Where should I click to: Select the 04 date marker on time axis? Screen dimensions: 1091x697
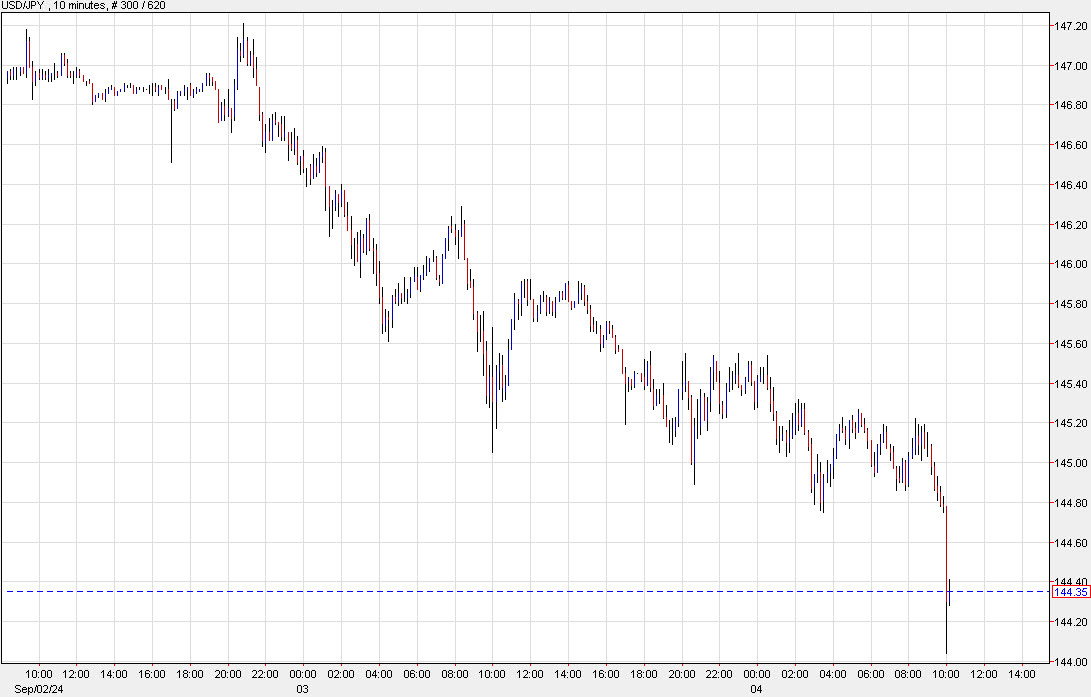click(x=757, y=689)
